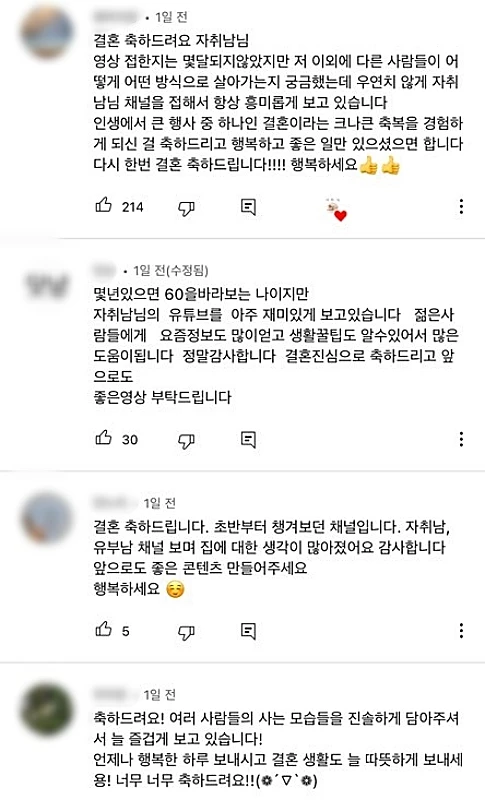Open more options for 5-likes comment
The image size is (485, 800).
click(461, 631)
